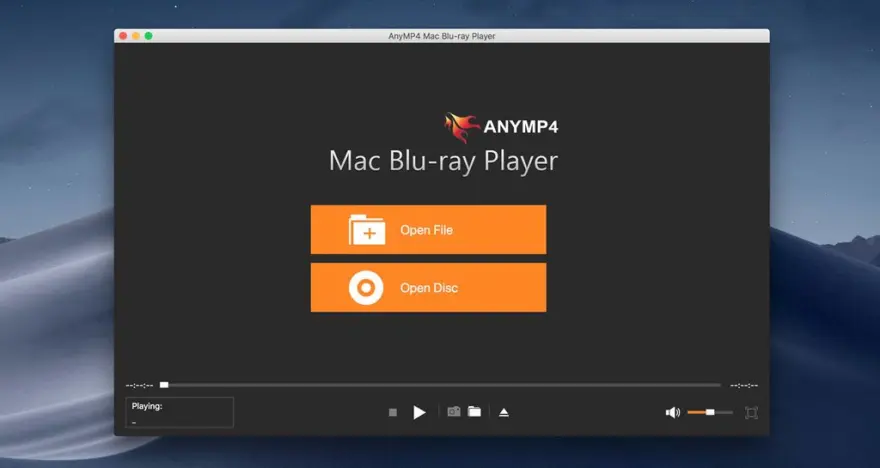The image size is (880, 468).
Task: Take a snapshot with the camera icon
Action: pyautogui.click(x=453, y=412)
